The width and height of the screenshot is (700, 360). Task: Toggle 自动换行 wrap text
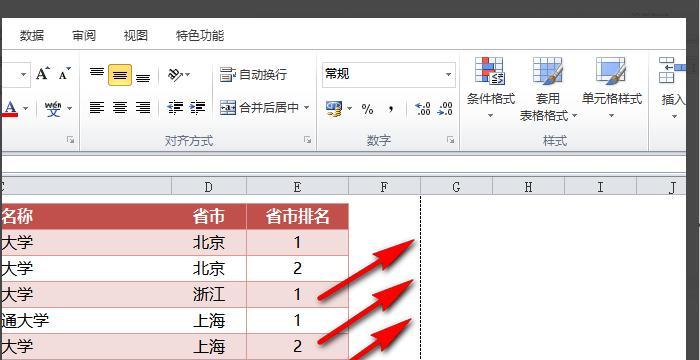[253, 74]
